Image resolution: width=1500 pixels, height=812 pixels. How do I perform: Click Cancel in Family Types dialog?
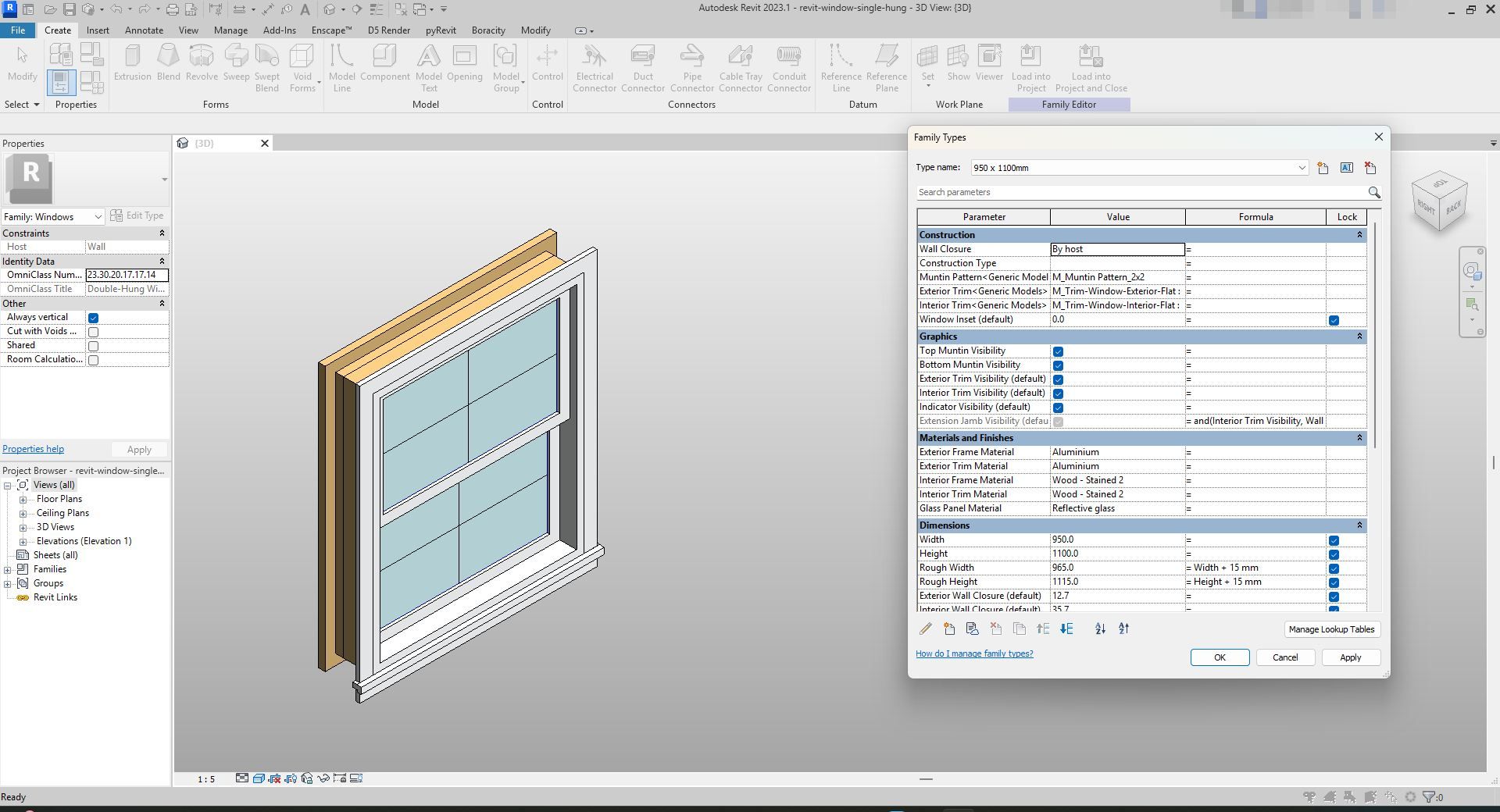pos(1285,657)
